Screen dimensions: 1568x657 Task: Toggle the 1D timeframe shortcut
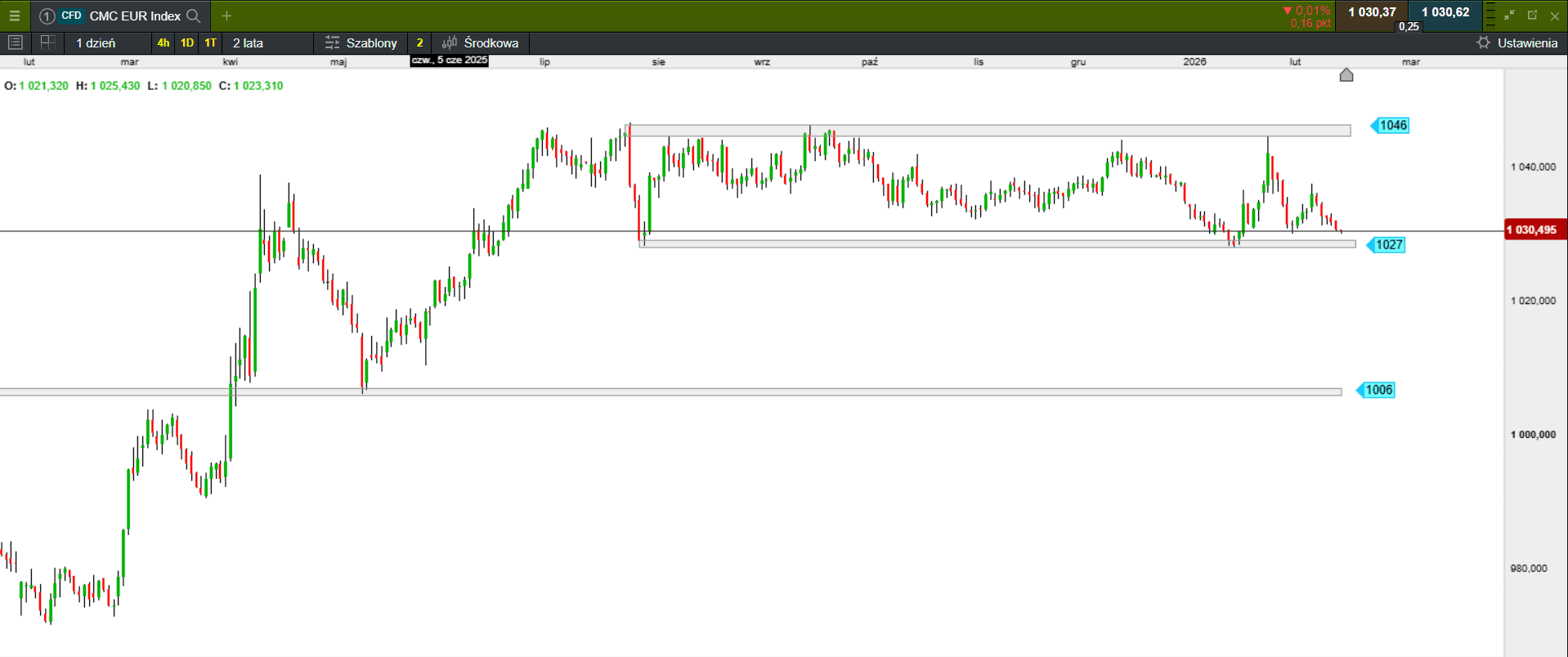tap(187, 42)
